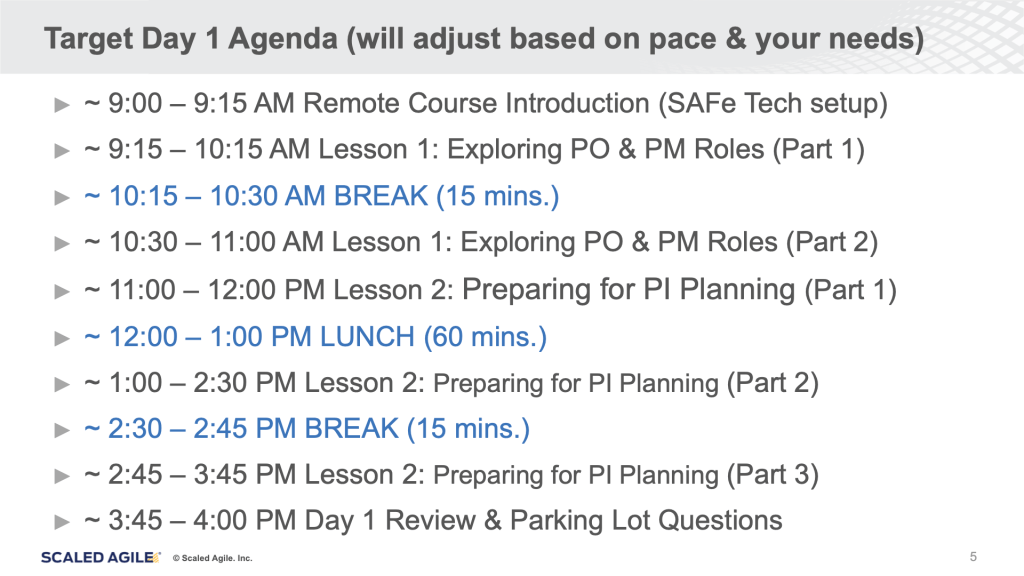The image size is (1024, 576).
Task: Select the Target Day 1 Agenda title
Action: pyautogui.click(x=483, y=42)
